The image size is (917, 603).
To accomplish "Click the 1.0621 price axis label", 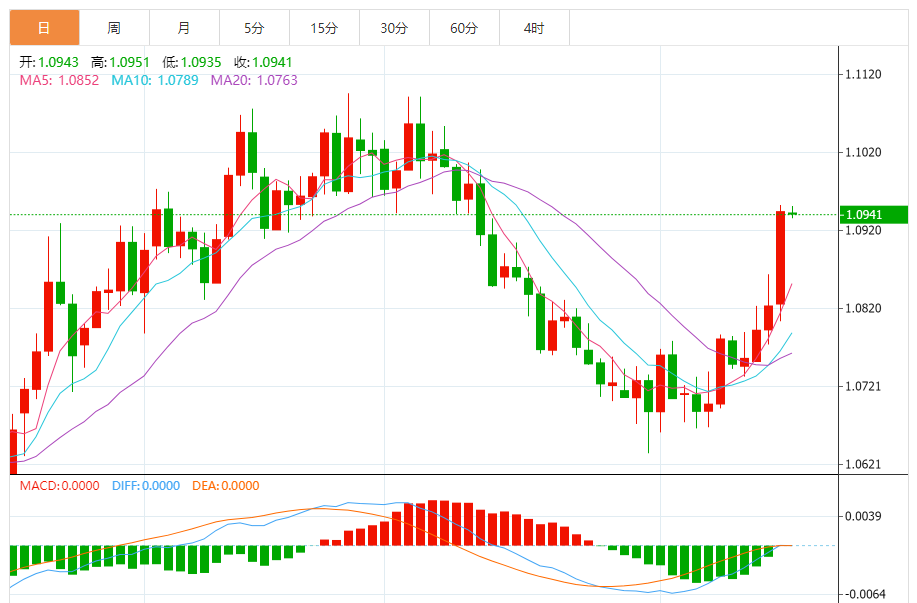I will coord(863,464).
